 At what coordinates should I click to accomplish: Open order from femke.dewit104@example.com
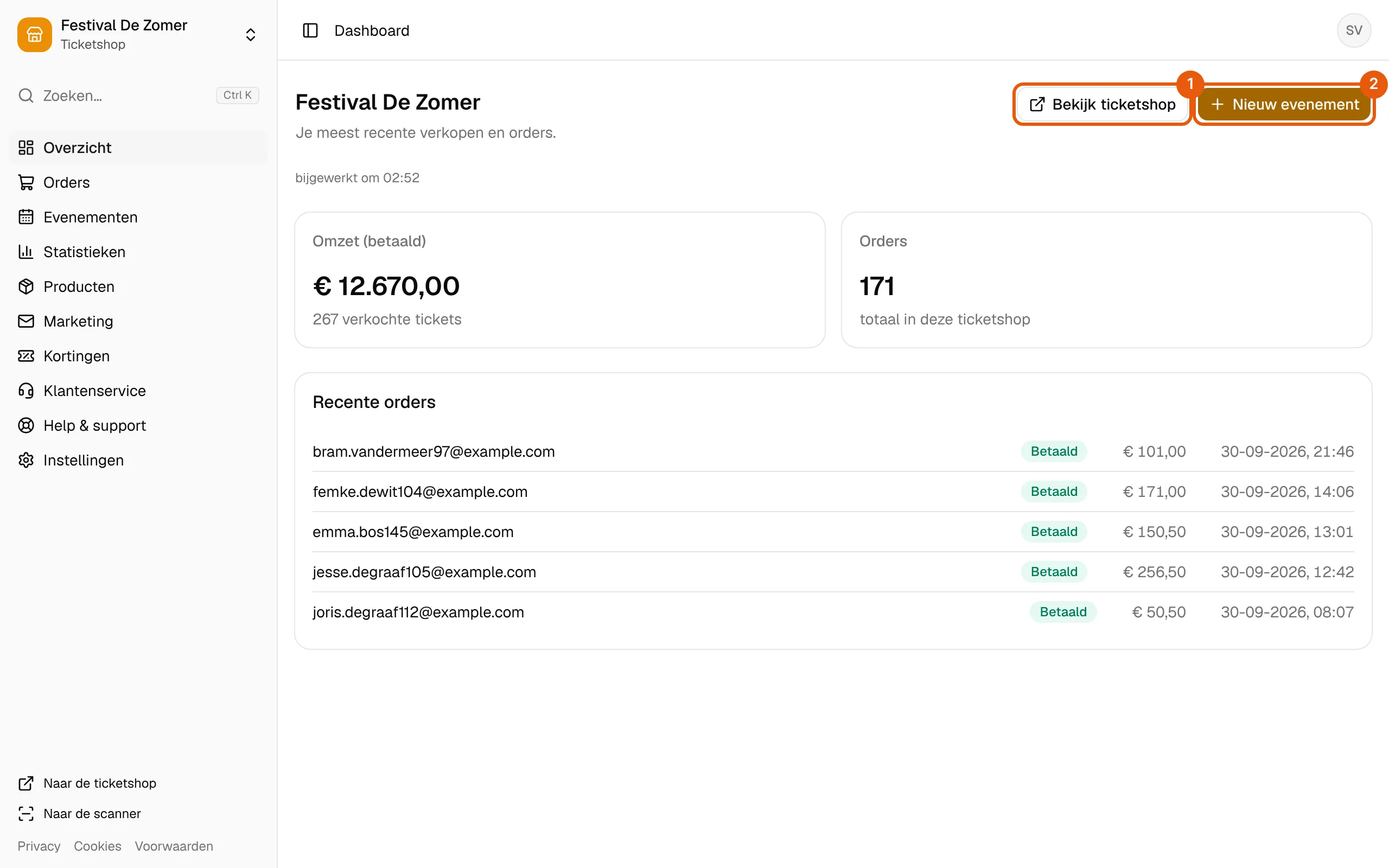click(833, 492)
